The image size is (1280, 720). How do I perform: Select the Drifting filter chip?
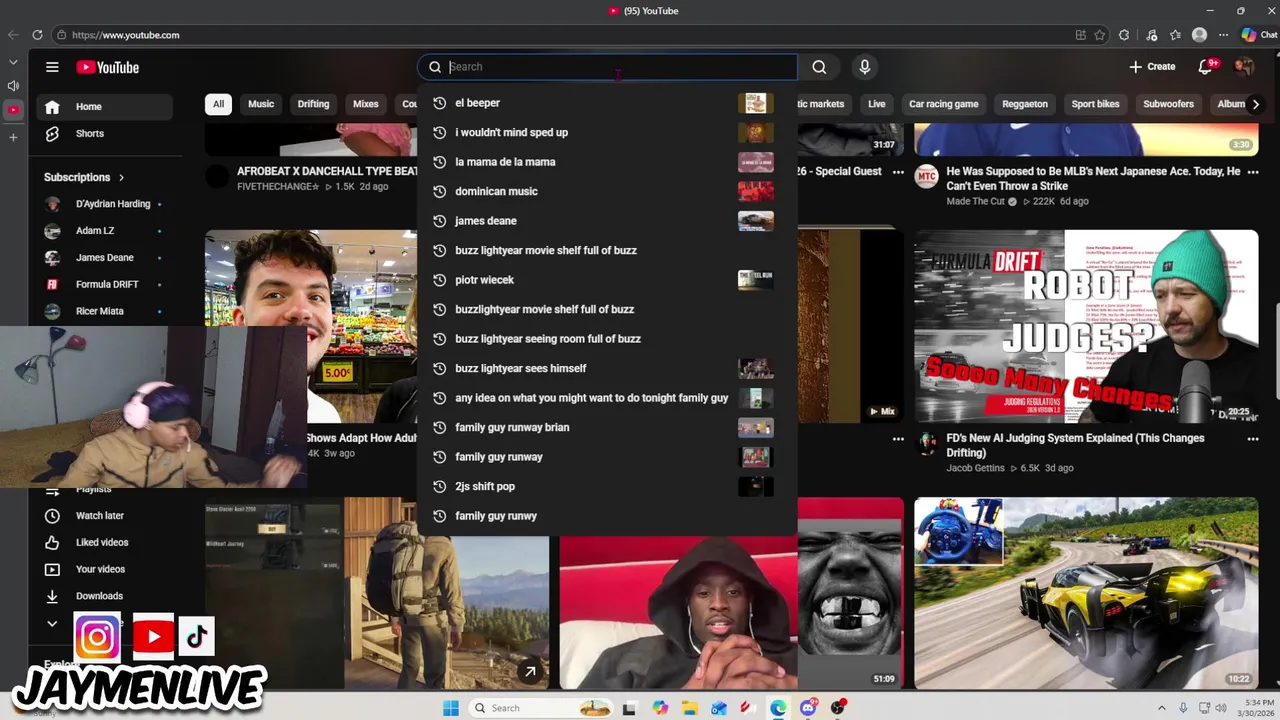coord(313,104)
